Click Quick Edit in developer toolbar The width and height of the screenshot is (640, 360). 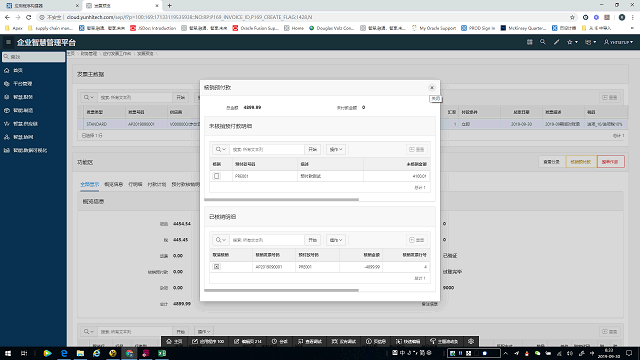coord(407,341)
